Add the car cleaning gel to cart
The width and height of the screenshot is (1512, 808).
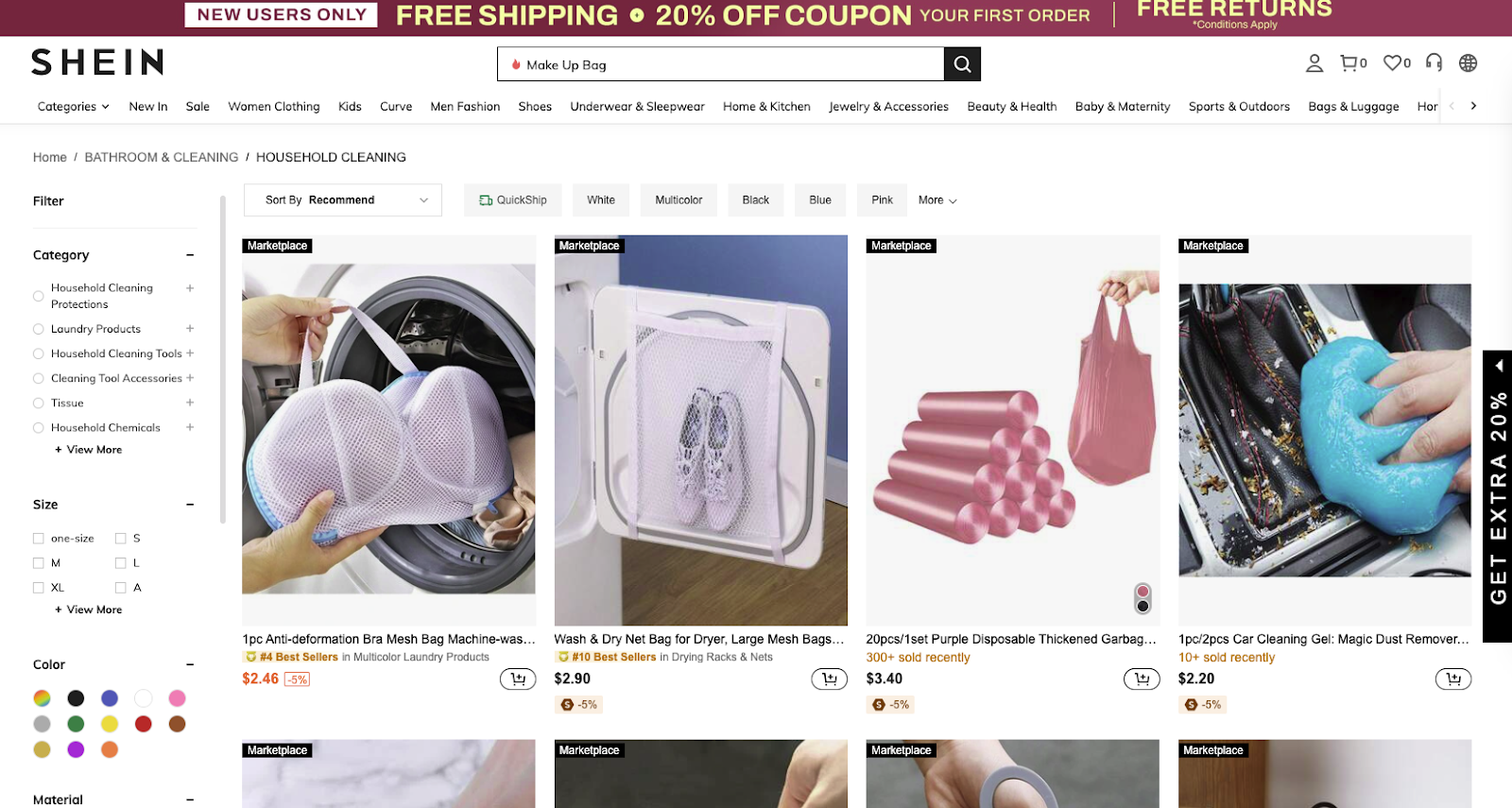point(1452,679)
